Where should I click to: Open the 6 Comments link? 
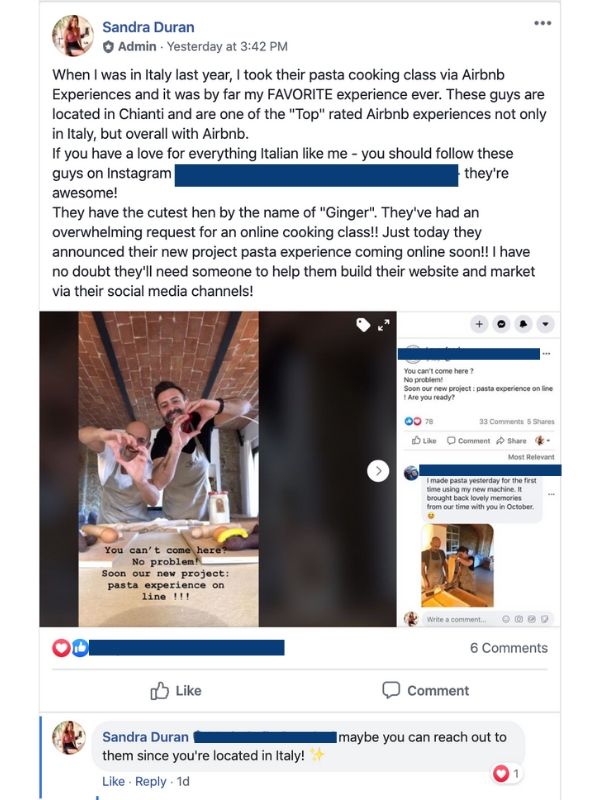(509, 648)
